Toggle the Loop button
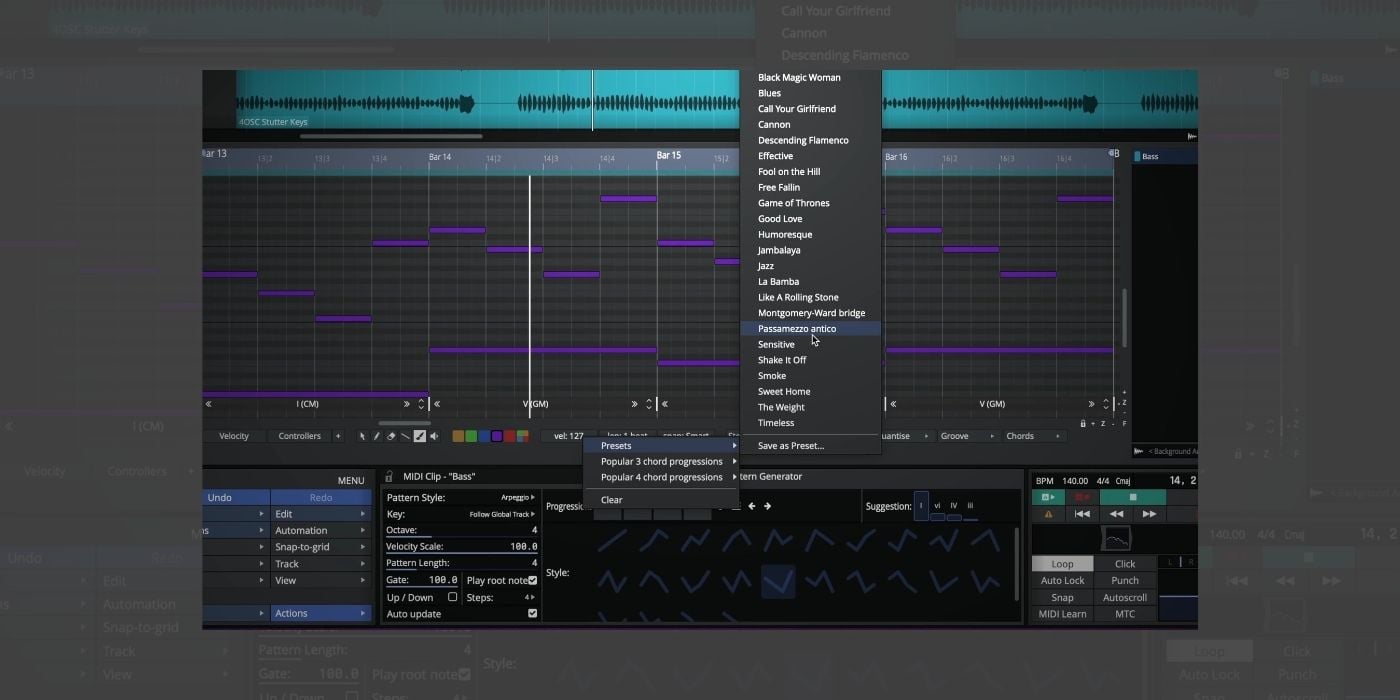The height and width of the screenshot is (700, 1400). click(x=1062, y=564)
